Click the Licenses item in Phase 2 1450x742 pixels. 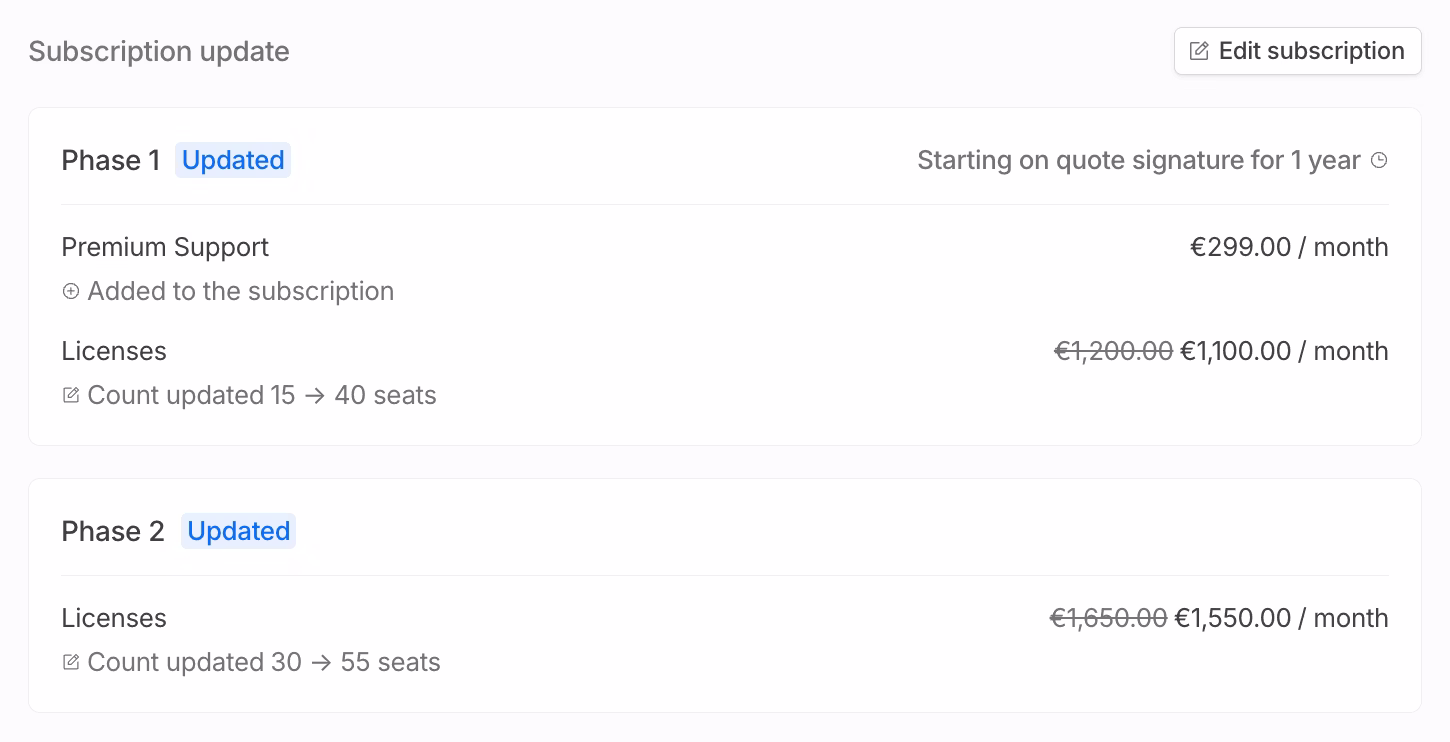(114, 618)
